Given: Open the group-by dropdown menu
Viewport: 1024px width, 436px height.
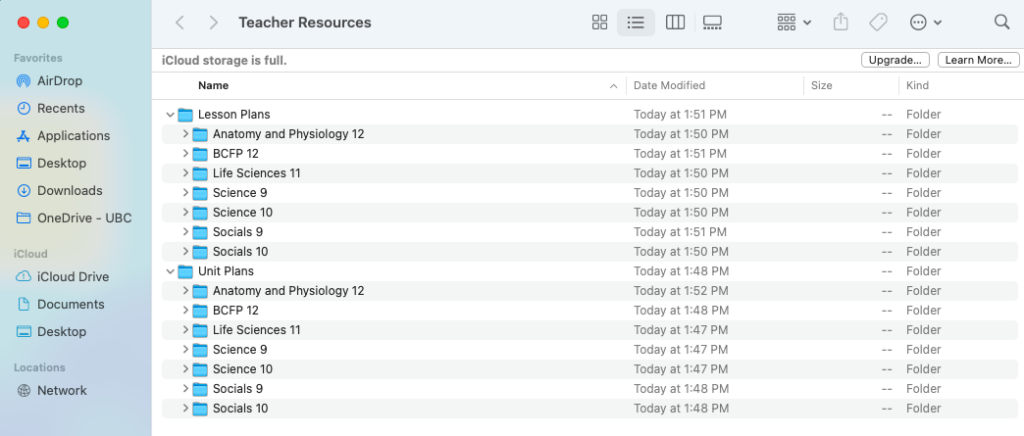Looking at the screenshot, I should [793, 22].
